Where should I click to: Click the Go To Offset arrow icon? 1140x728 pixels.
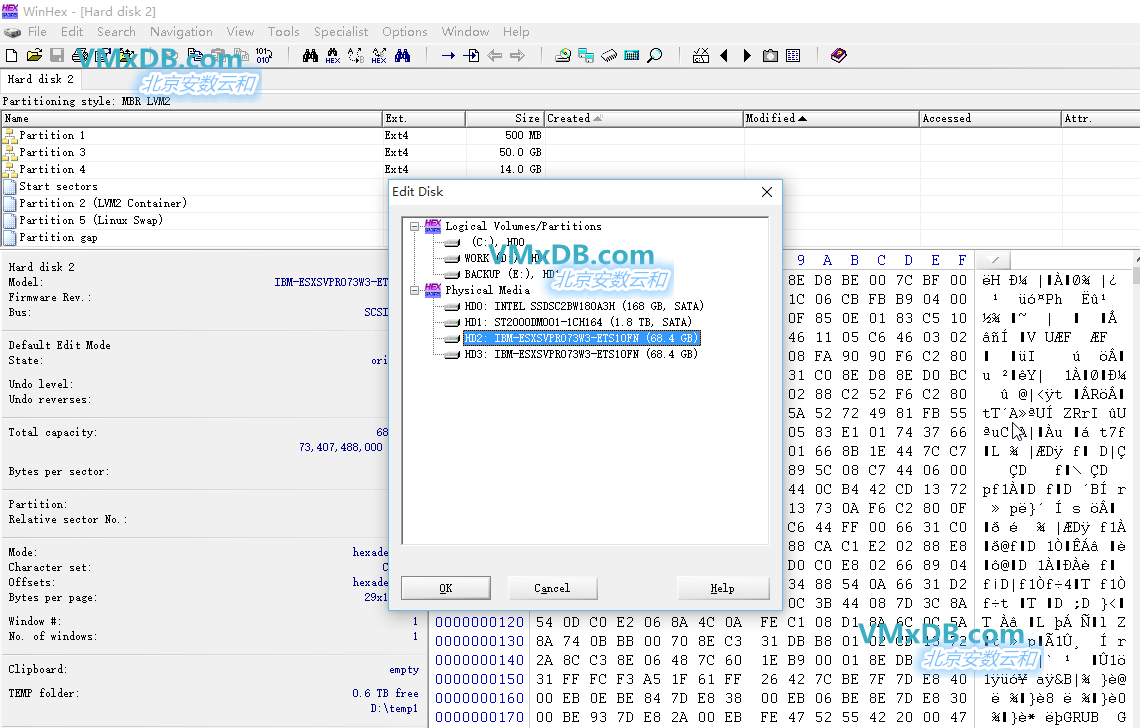449,55
